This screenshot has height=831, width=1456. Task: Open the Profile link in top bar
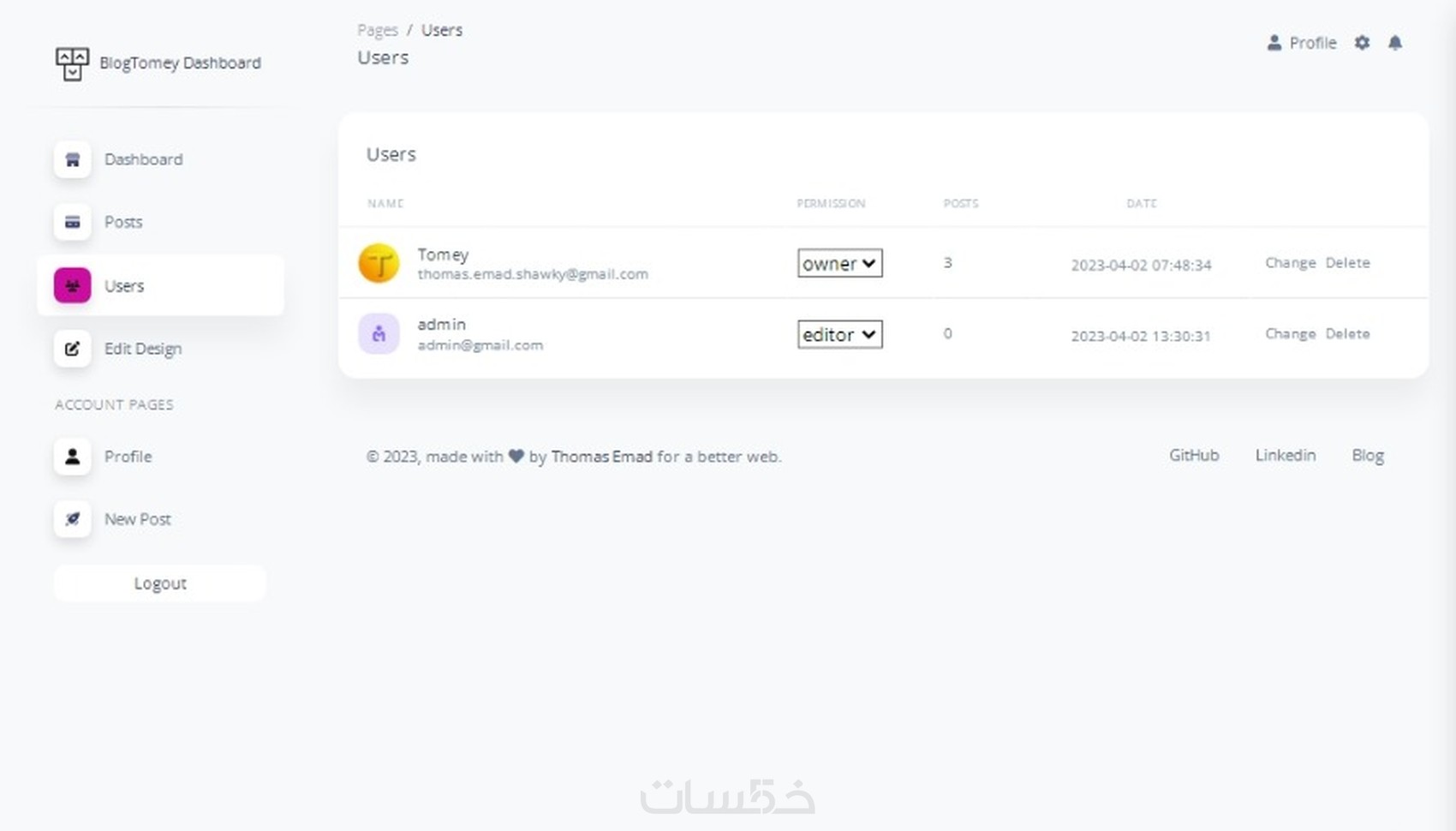(x=1303, y=43)
